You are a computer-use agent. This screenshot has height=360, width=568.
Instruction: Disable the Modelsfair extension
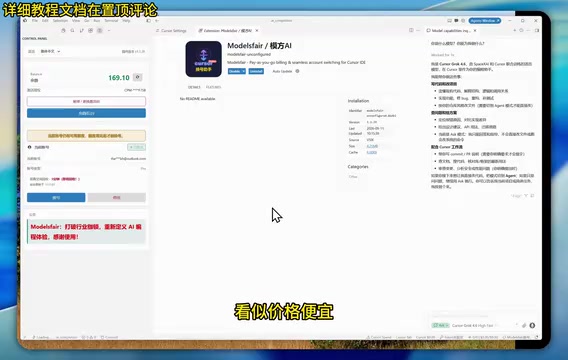[234, 71]
